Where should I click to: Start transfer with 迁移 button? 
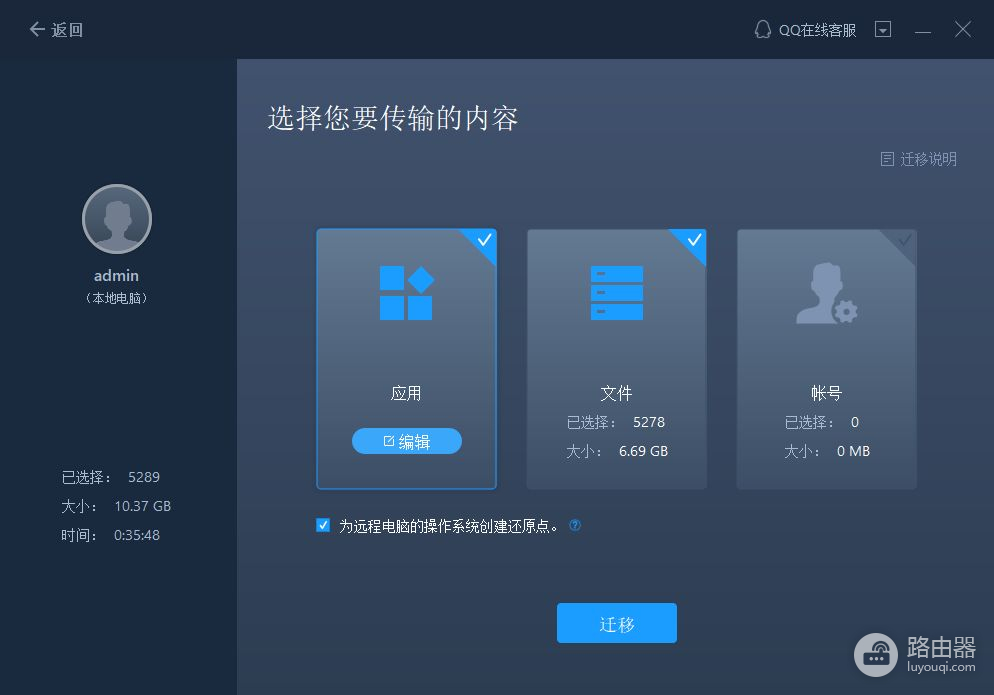(616, 624)
